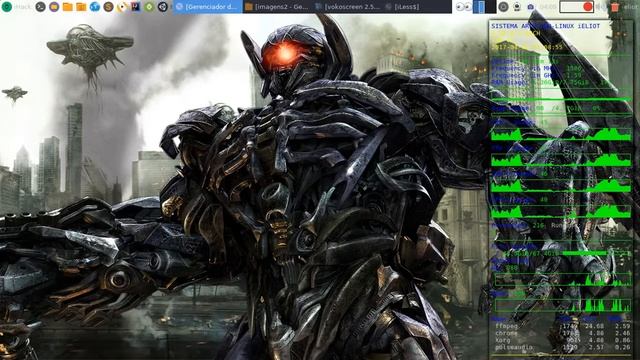Click the chrome process row in conky
Viewport: 640px width, 360px height.
562,333
